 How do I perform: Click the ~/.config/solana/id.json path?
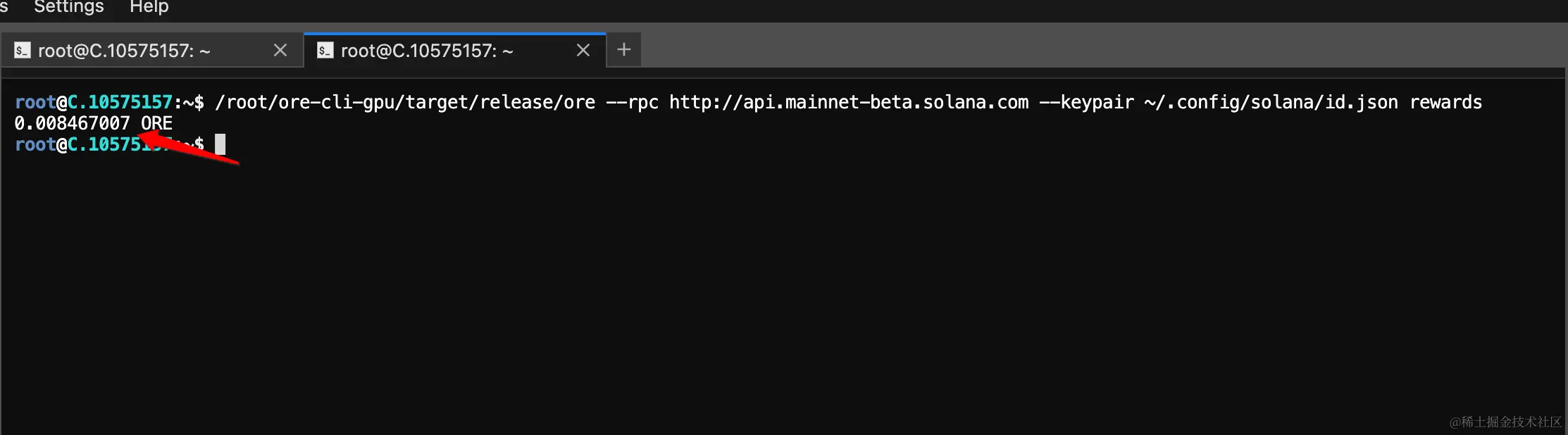pyautogui.click(x=1271, y=103)
